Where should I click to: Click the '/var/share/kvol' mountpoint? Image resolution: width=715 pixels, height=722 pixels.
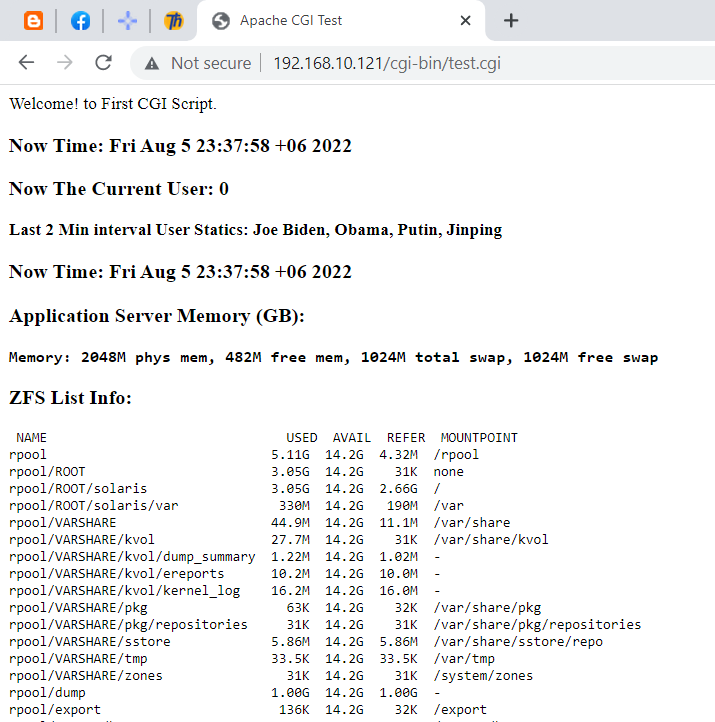tap(491, 540)
